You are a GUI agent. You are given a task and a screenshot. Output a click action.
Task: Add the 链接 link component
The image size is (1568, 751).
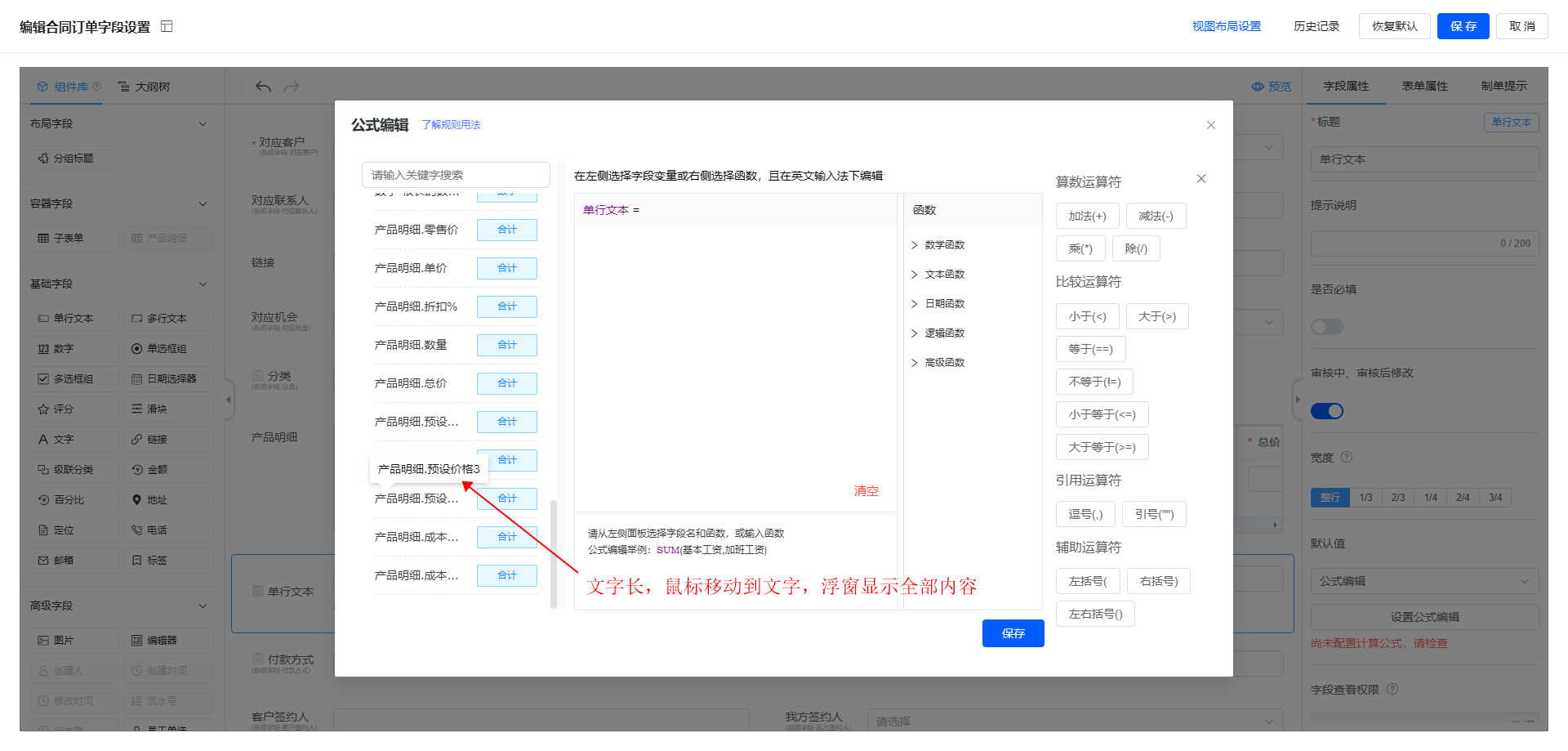(x=168, y=439)
